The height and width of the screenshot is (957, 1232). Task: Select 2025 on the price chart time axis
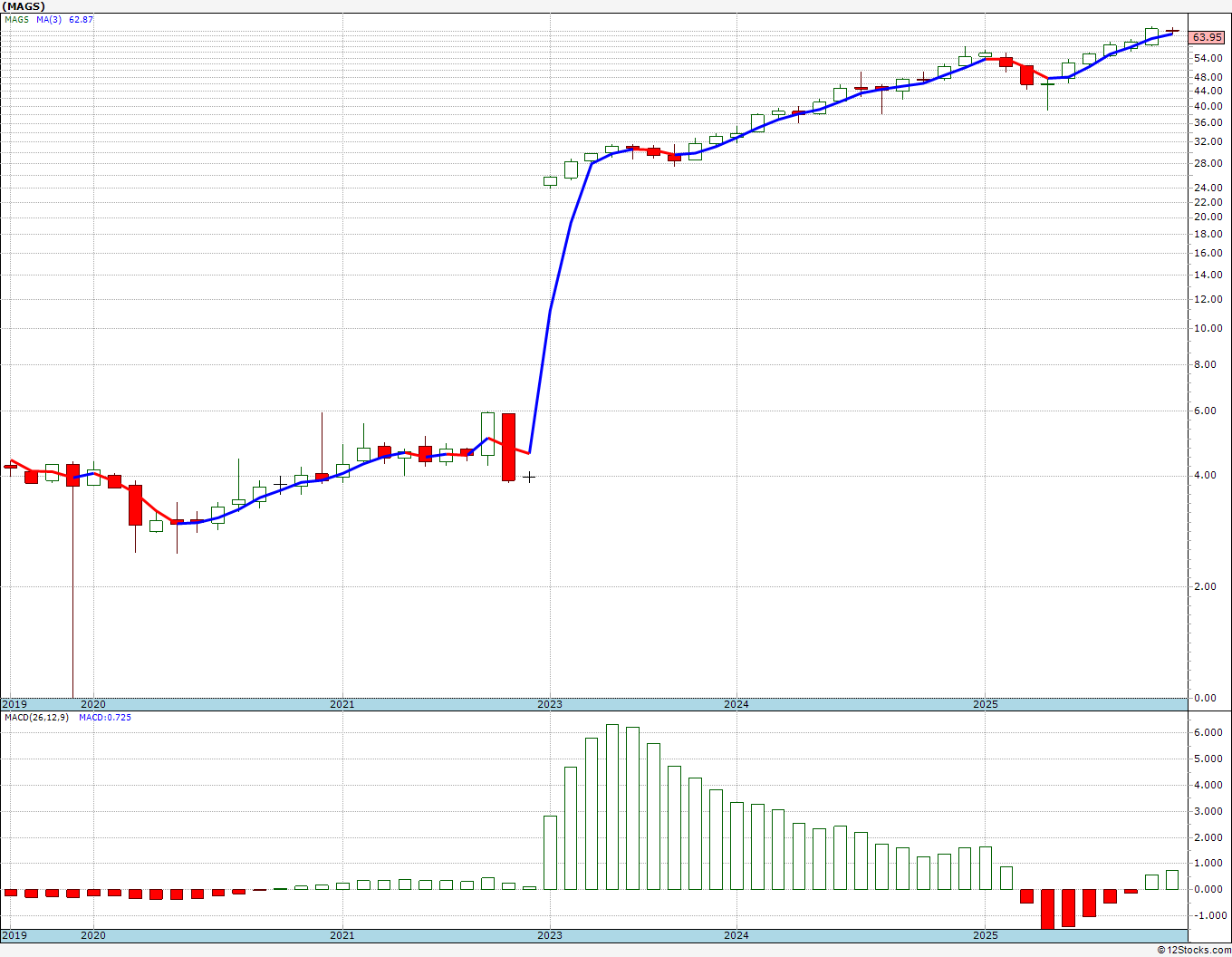pos(986,704)
